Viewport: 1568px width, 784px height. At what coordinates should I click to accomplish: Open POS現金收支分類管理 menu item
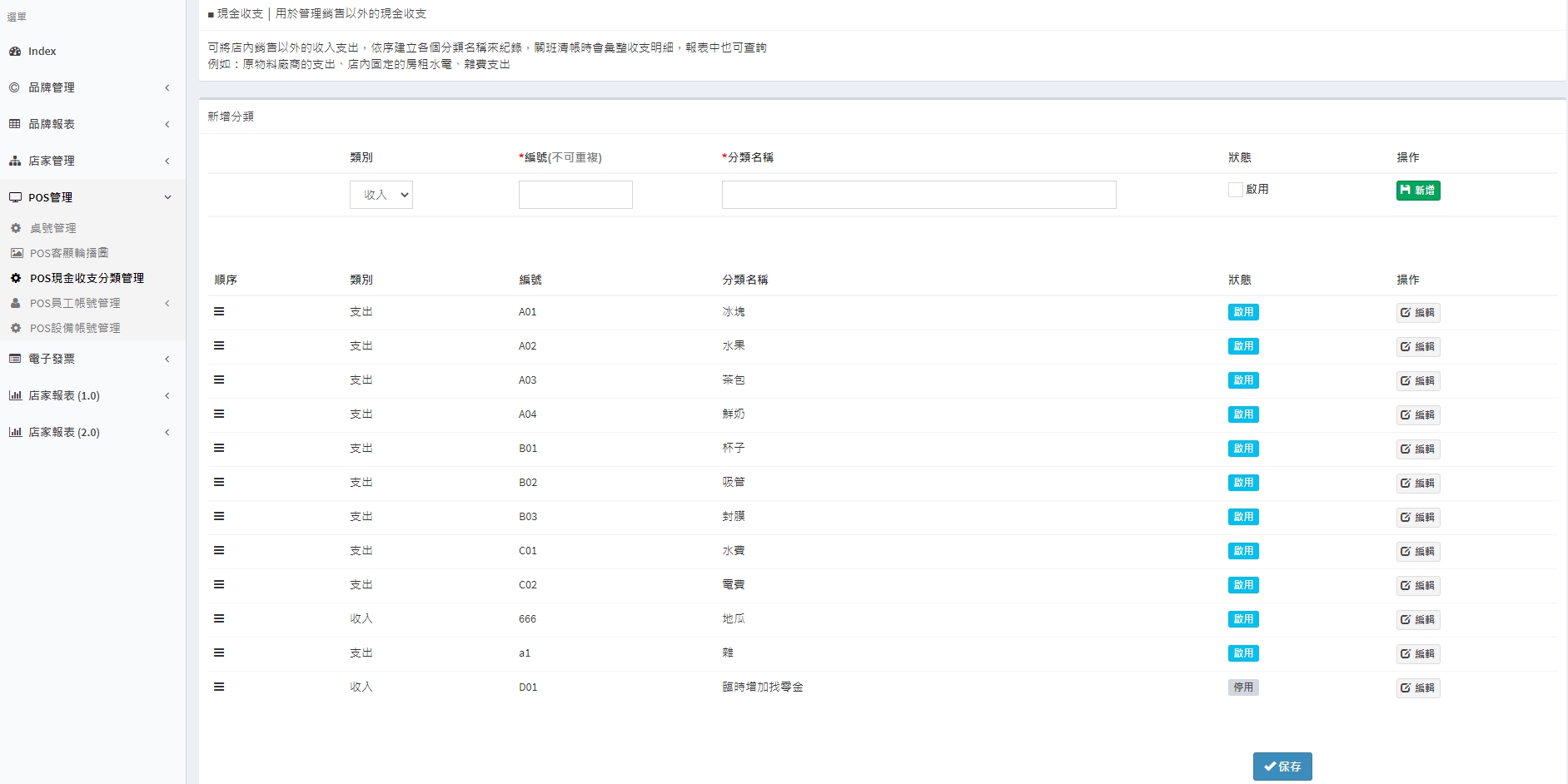[87, 278]
